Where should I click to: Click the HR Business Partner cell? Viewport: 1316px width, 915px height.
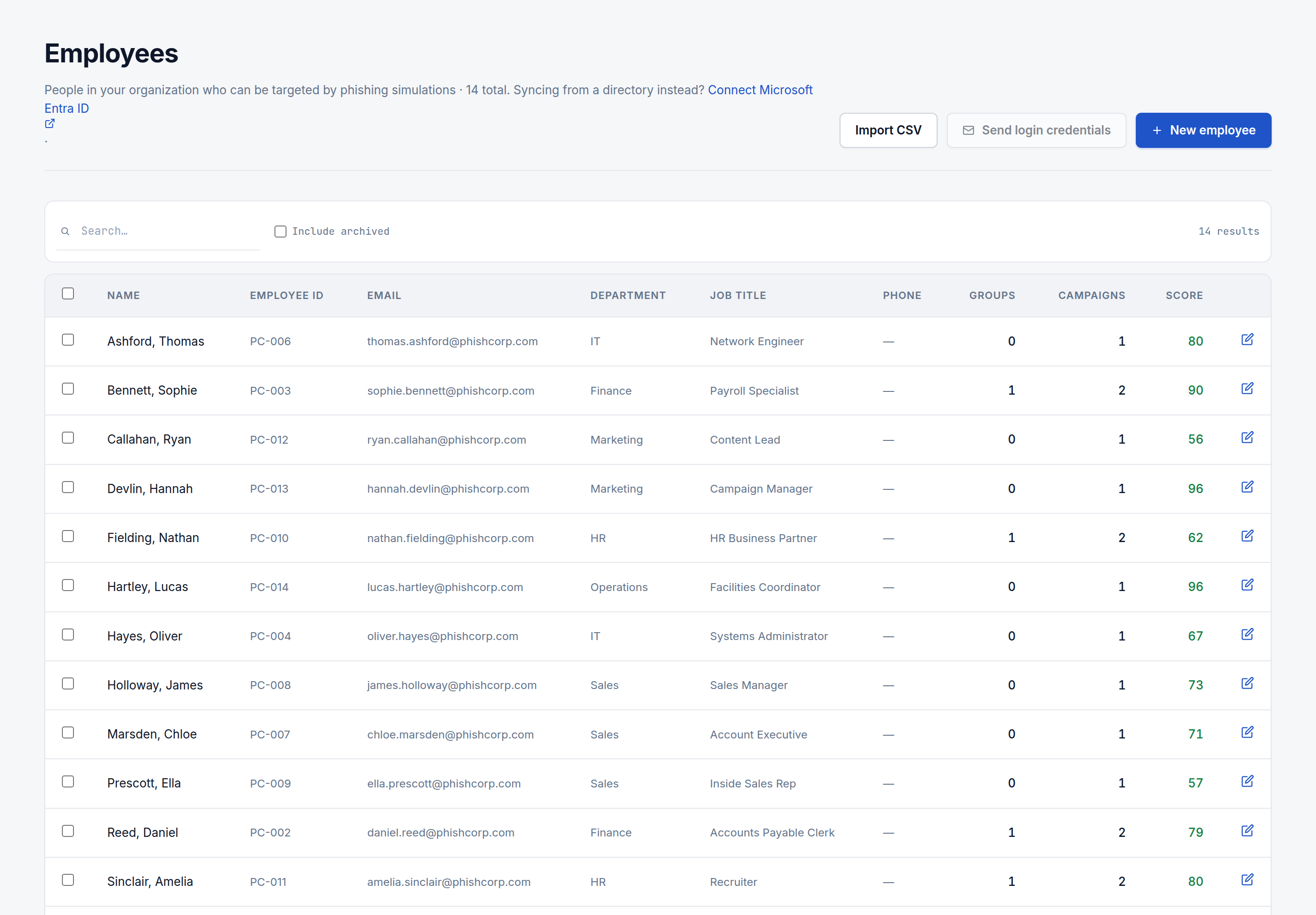coord(763,538)
